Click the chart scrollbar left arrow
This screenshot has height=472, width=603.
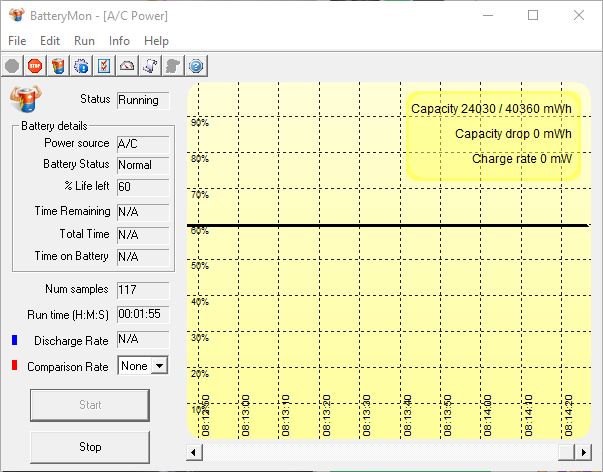(x=194, y=452)
